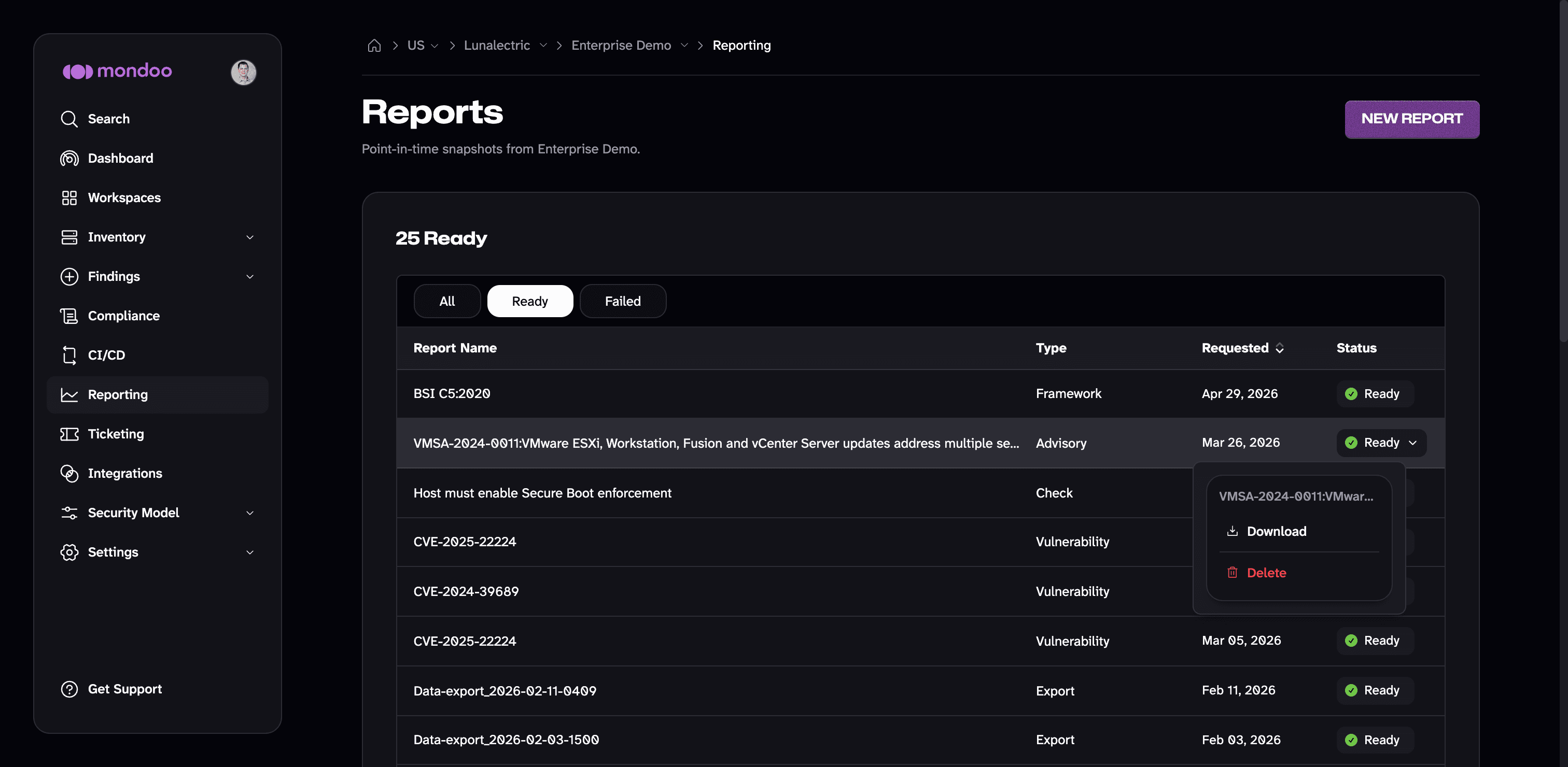The height and width of the screenshot is (767, 1568).
Task: Select the Ready filter tab
Action: tap(529, 301)
